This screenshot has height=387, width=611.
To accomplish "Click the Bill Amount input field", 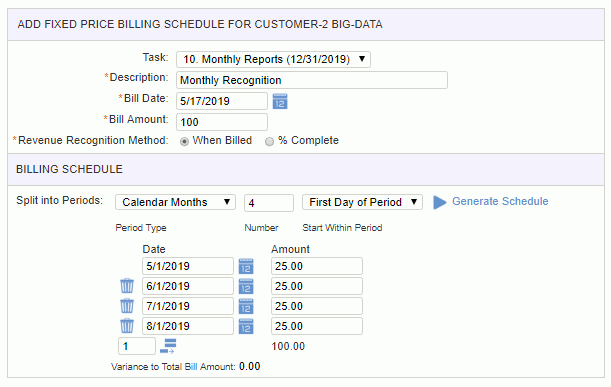I will coord(222,122).
